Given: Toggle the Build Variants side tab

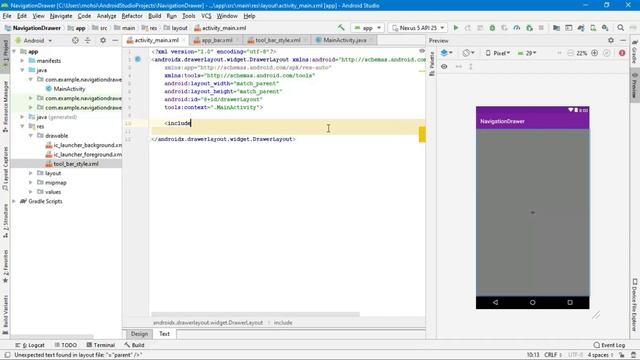Looking at the screenshot, I should pyautogui.click(x=5, y=314).
